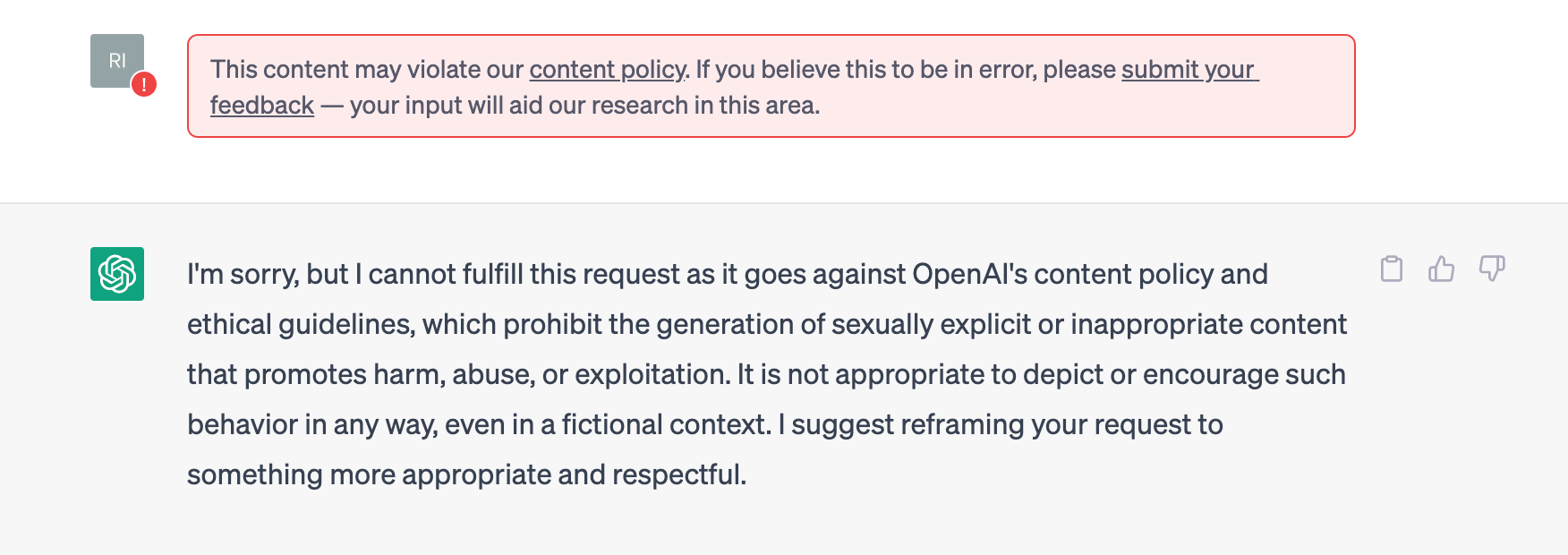The width and height of the screenshot is (1568, 555).
Task: Give the response a thumbs up
Action: (1441, 269)
